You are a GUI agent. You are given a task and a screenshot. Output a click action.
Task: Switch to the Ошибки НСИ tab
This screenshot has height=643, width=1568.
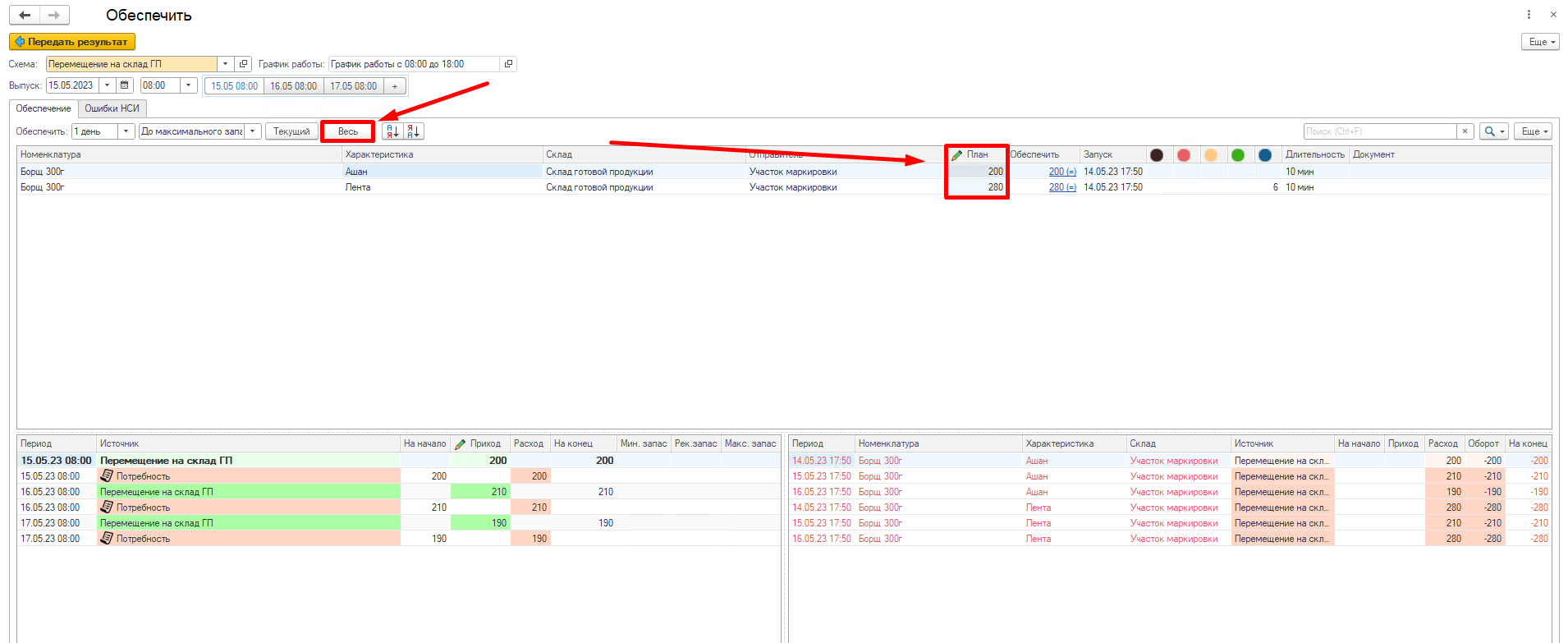[112, 108]
